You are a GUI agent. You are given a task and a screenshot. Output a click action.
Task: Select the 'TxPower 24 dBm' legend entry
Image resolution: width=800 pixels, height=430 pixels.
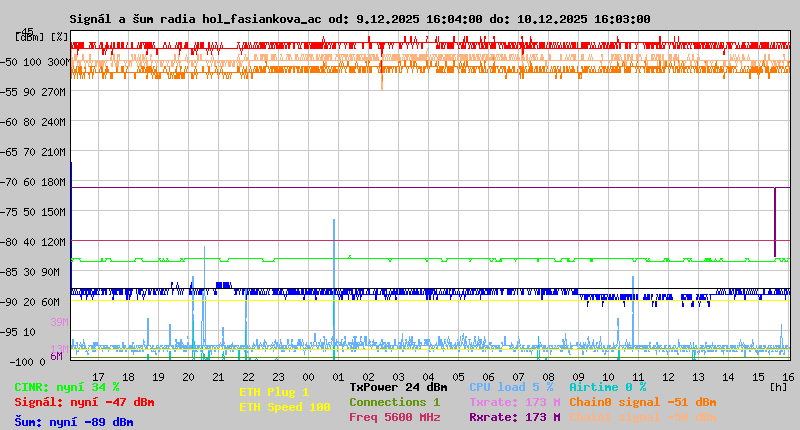click(398, 387)
